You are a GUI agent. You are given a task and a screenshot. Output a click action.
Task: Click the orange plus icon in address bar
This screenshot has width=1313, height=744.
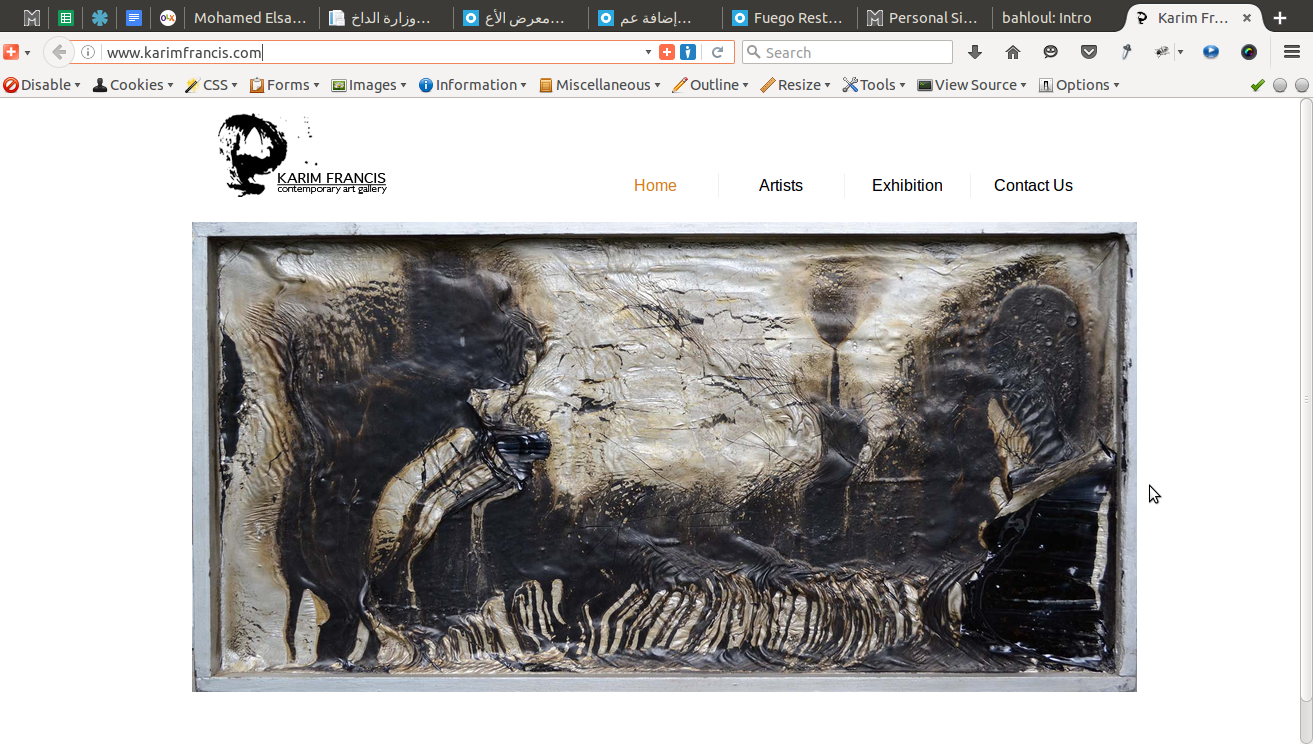click(667, 52)
